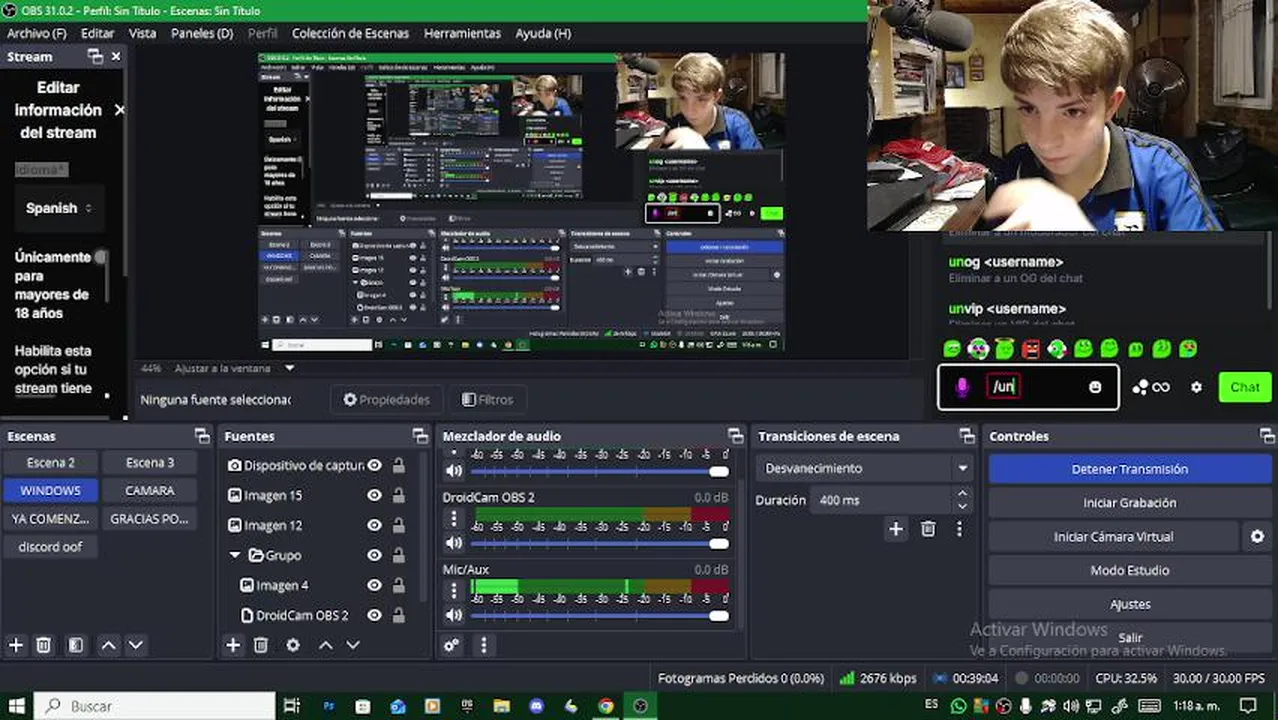Toggle lock on Imagen 12 source

398,526
